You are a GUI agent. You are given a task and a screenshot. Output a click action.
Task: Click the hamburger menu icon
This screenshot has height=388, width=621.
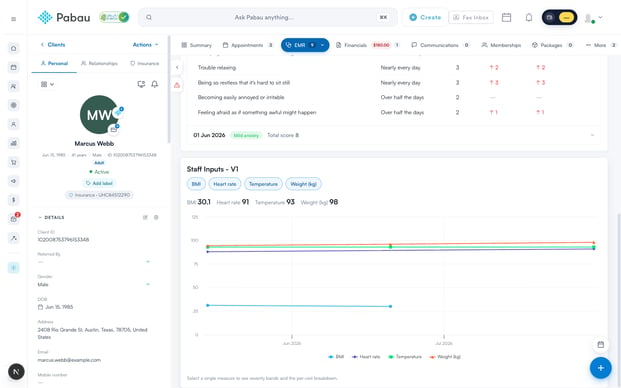[13, 19]
